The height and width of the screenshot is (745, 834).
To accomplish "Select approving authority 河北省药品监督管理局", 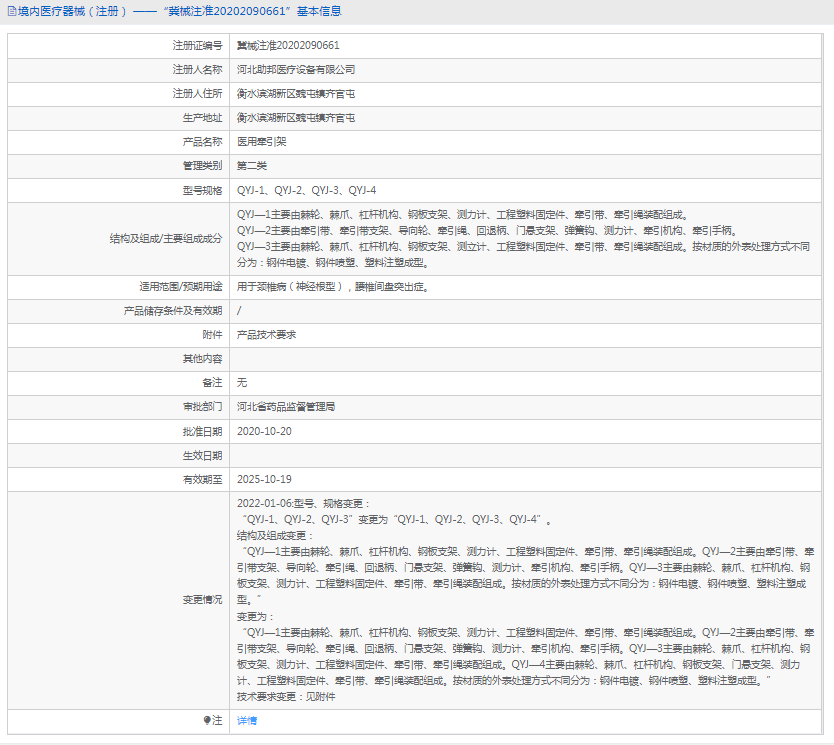I will pos(286,407).
